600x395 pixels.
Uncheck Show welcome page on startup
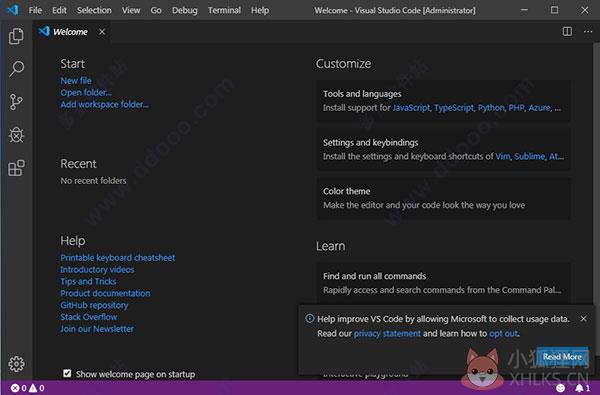pos(67,373)
